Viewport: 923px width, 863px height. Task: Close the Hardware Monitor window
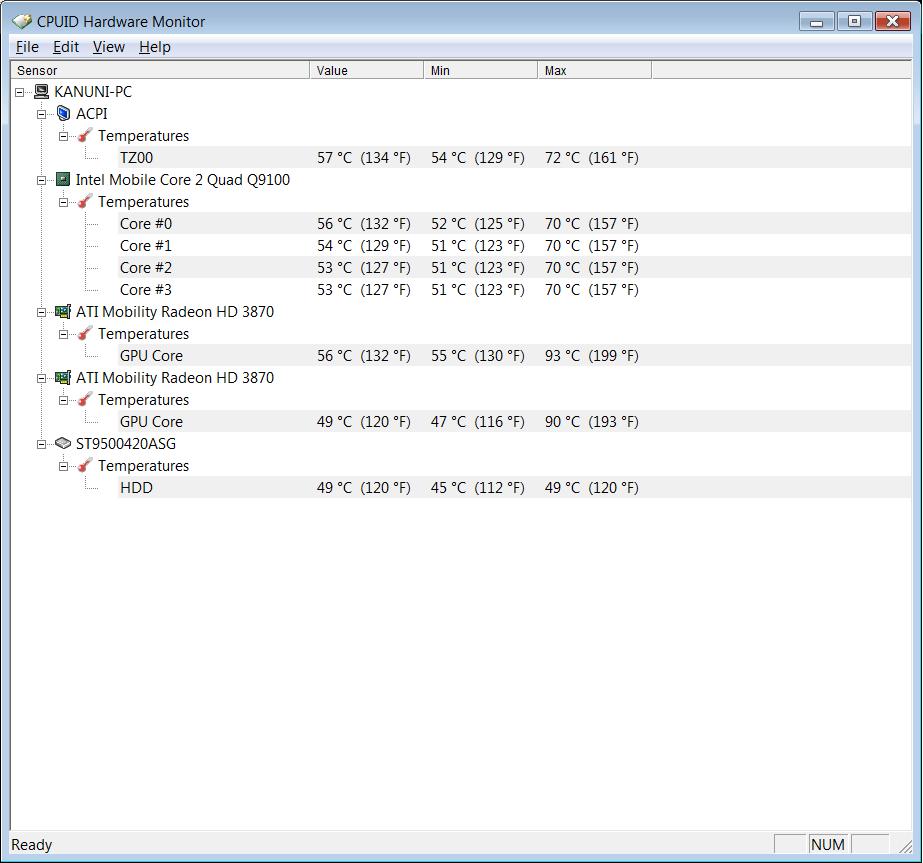(x=892, y=22)
